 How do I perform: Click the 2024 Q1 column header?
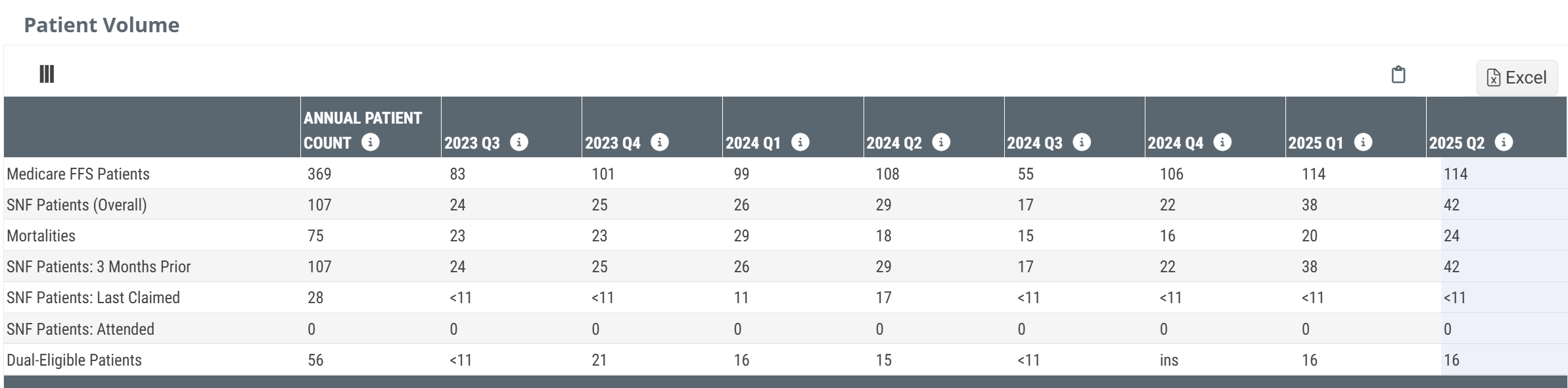[x=753, y=143]
